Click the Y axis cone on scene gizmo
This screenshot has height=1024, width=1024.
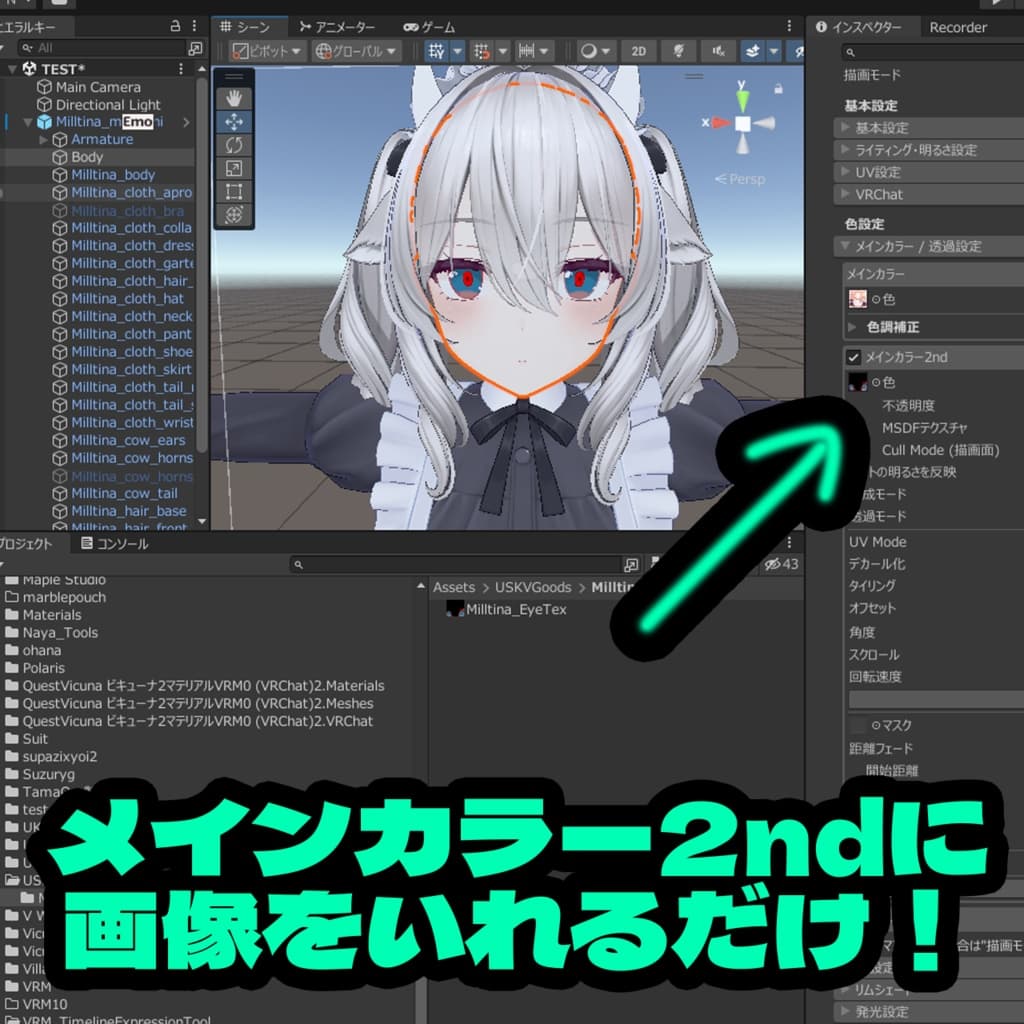[743, 100]
